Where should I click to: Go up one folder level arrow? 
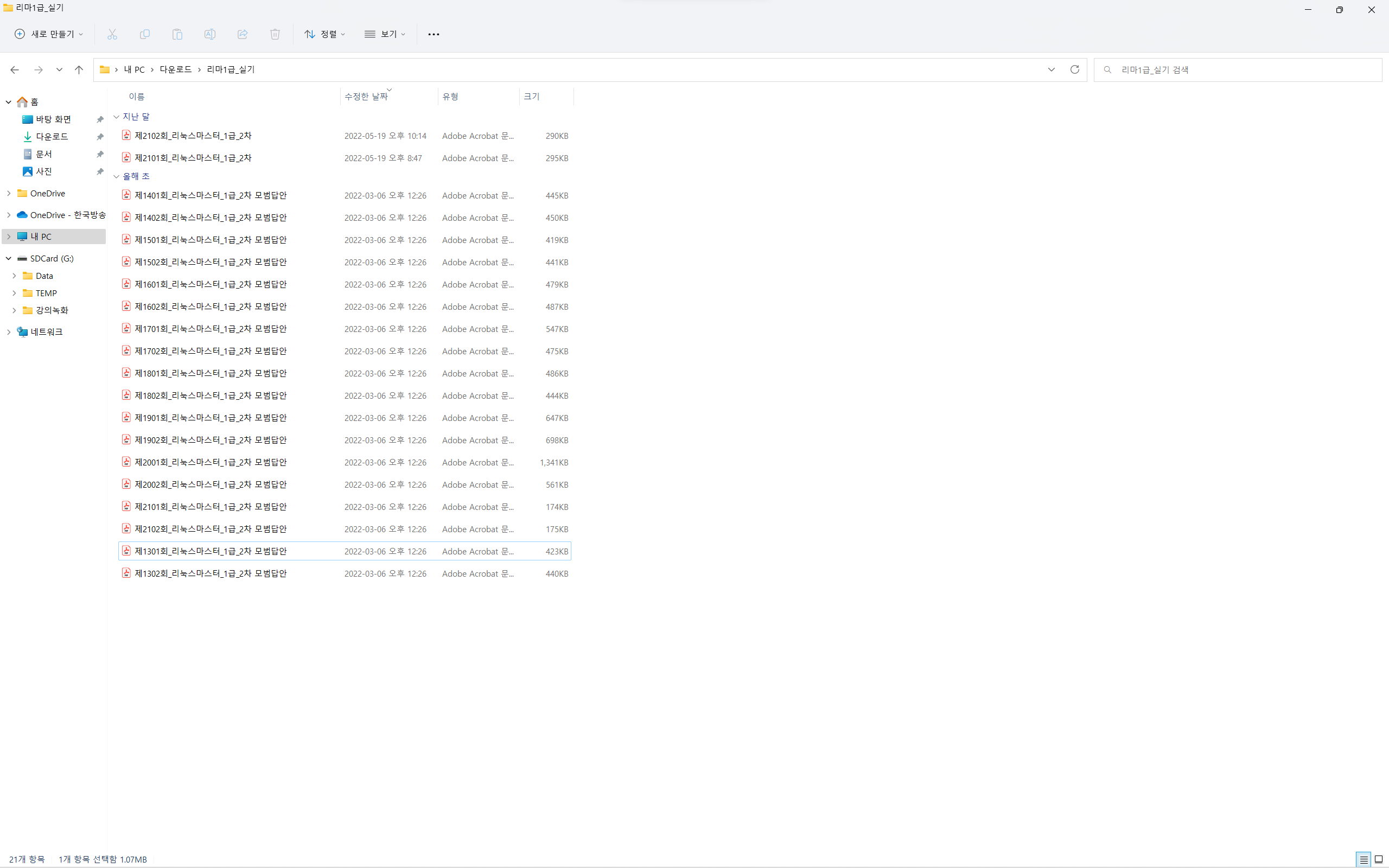79,69
